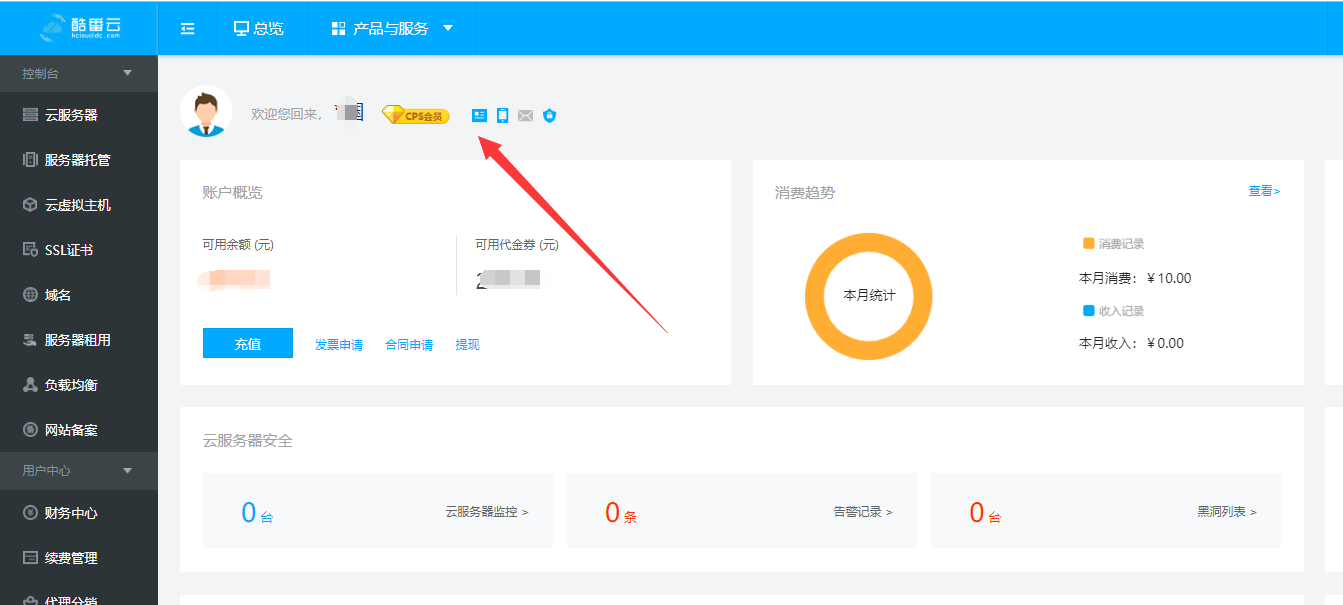
Task: Open the 合同申请 contract link
Action: pyautogui.click(x=409, y=345)
